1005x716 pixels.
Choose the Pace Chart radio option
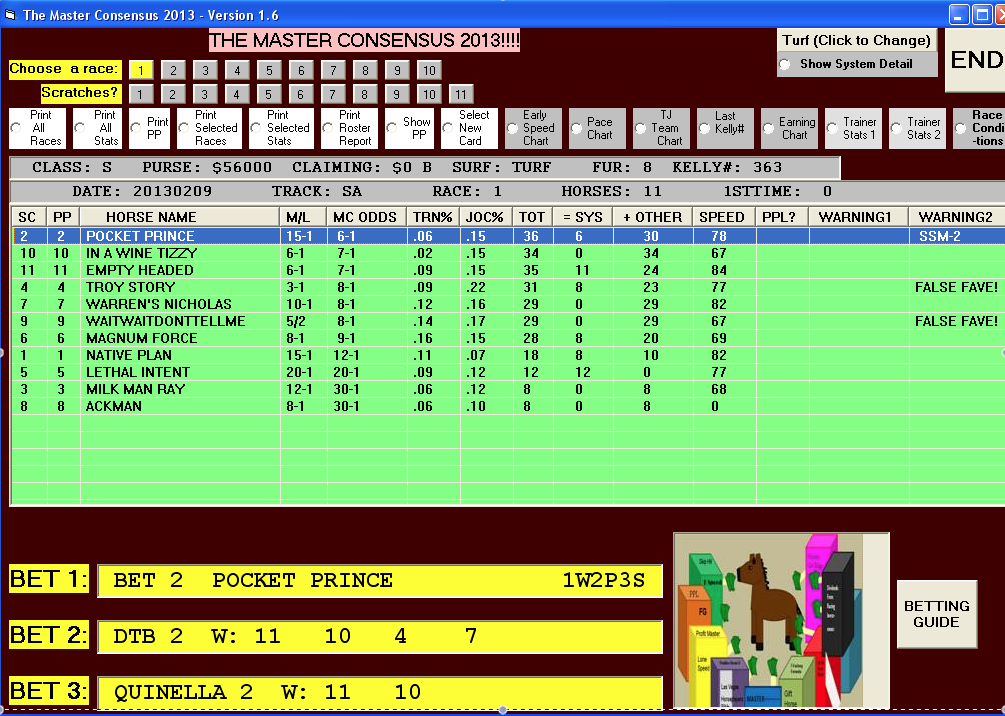point(577,128)
